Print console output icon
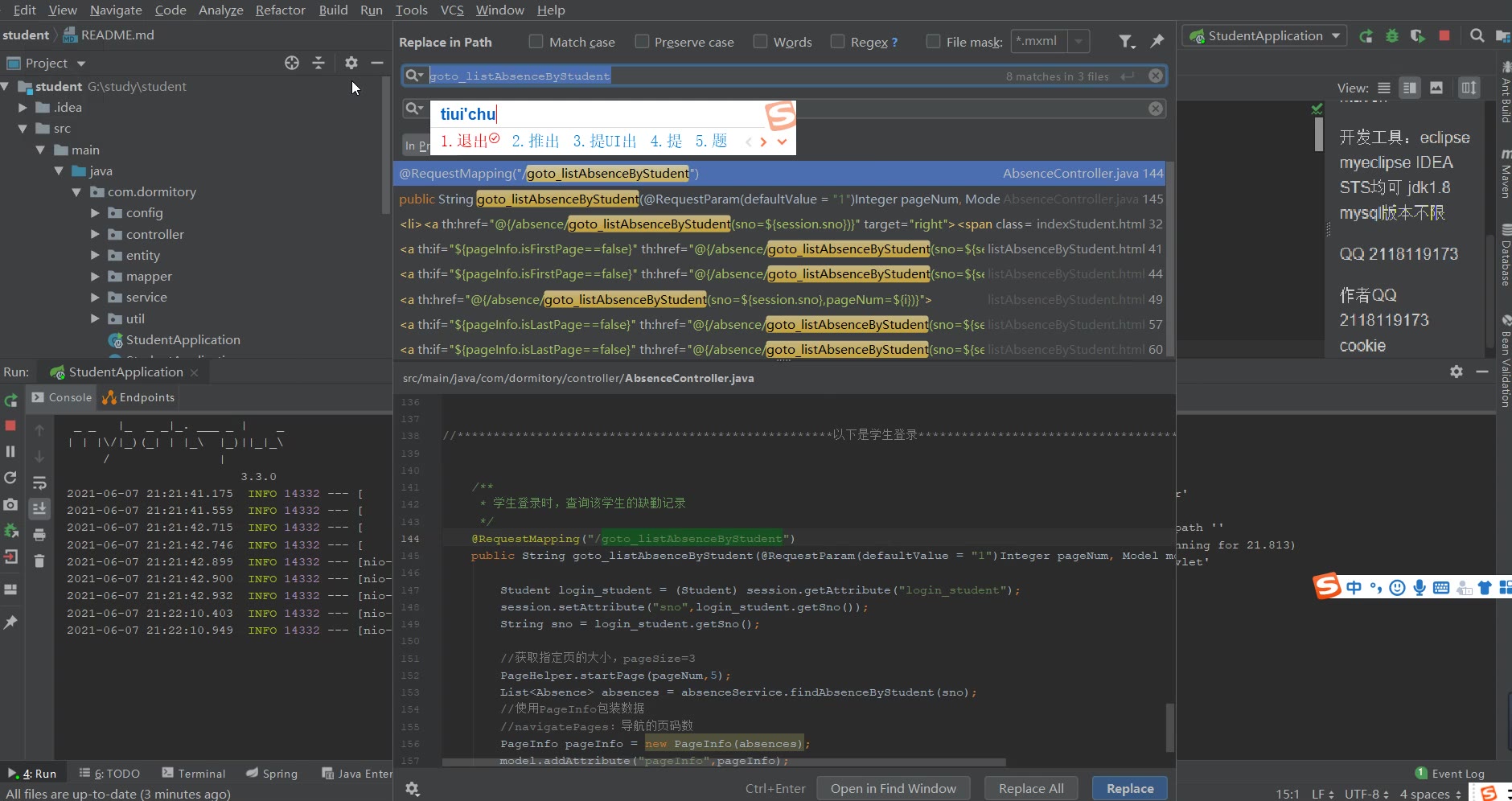The image size is (1512, 801). click(39, 535)
